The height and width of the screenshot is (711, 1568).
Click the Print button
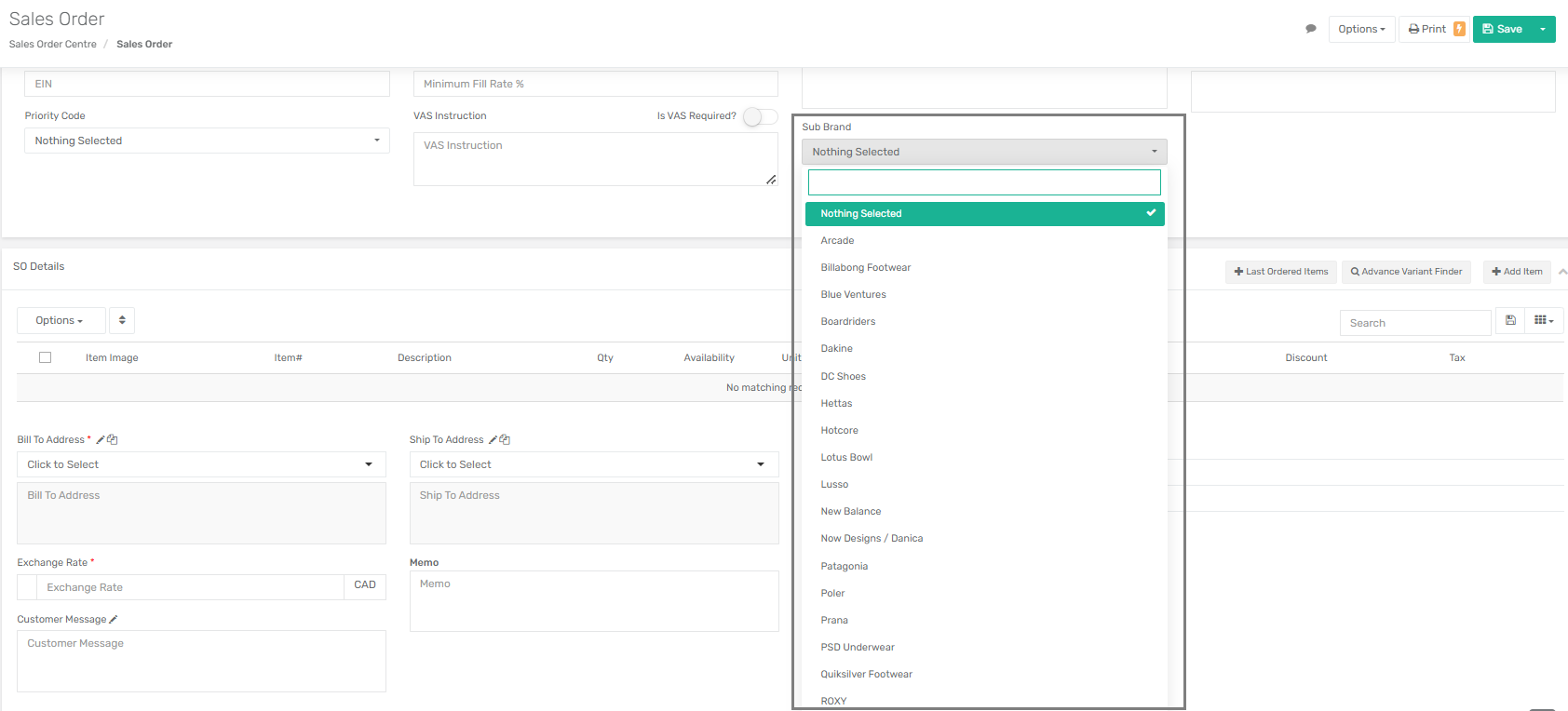pyautogui.click(x=1426, y=29)
